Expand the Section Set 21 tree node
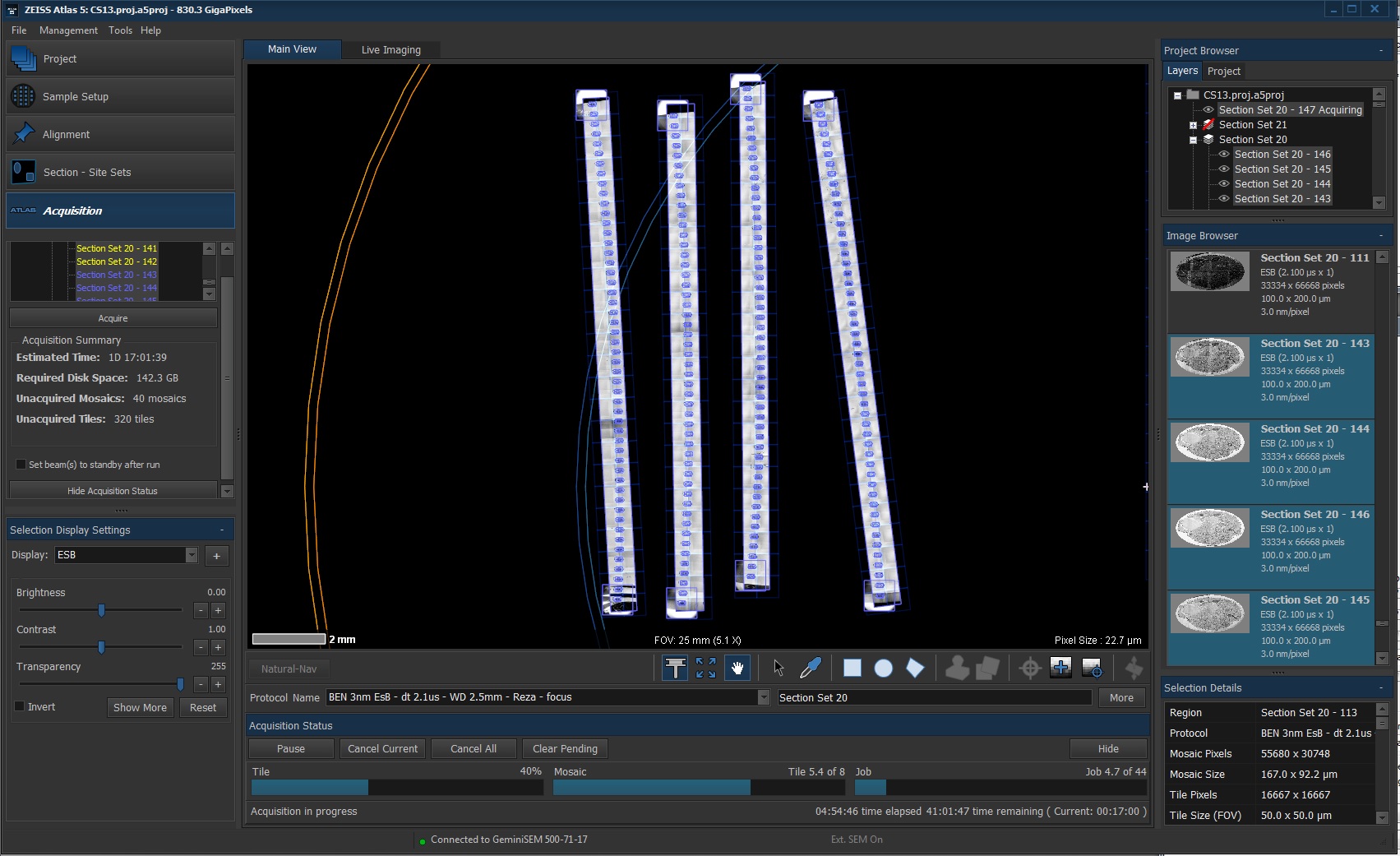Screen dimensions: 1400x856 (x=1193, y=125)
